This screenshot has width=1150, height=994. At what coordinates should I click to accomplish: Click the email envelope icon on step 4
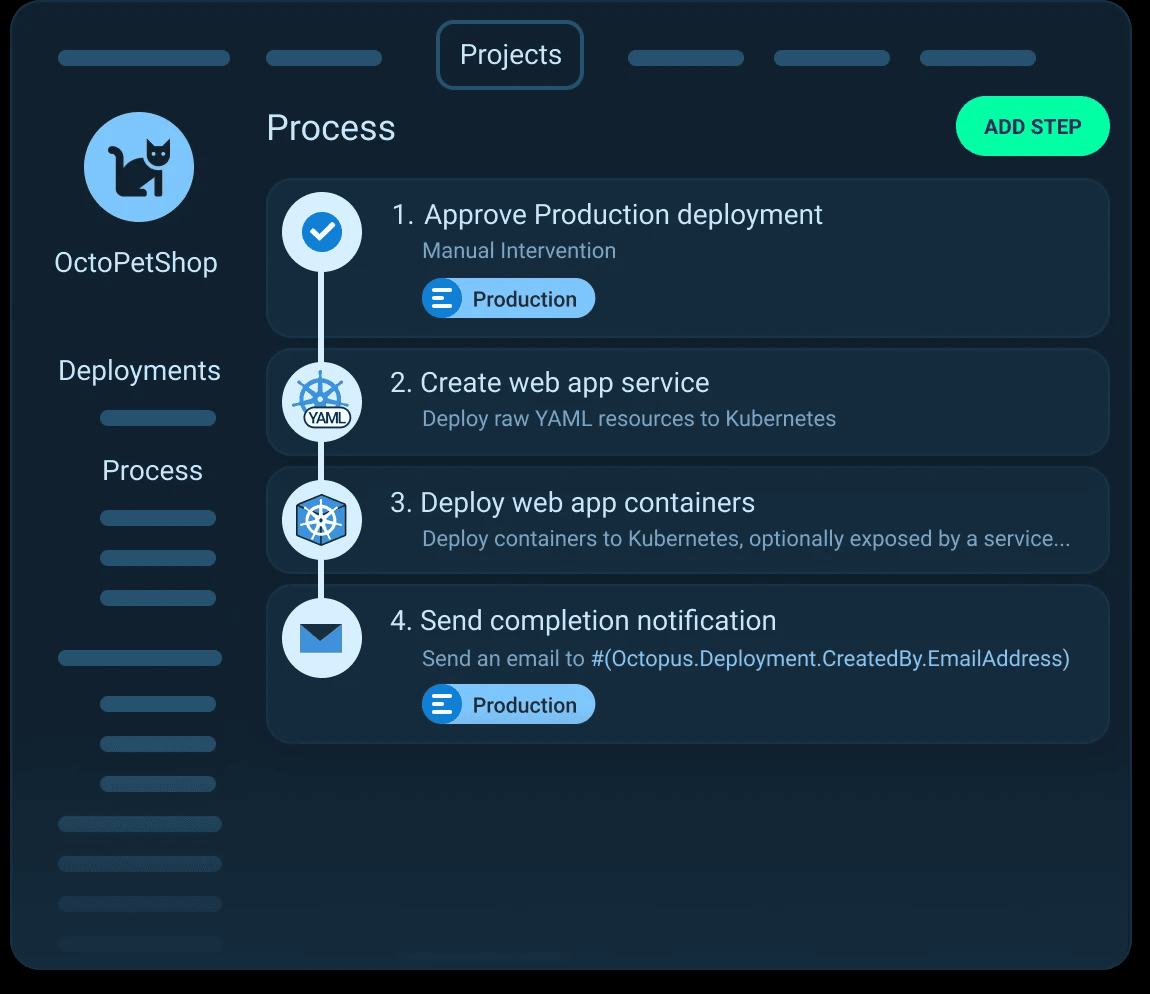[x=321, y=638]
